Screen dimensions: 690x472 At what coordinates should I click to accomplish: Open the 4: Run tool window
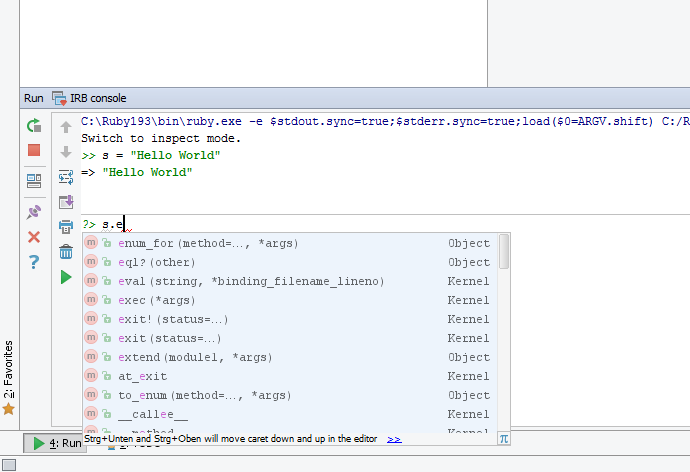(x=55, y=443)
